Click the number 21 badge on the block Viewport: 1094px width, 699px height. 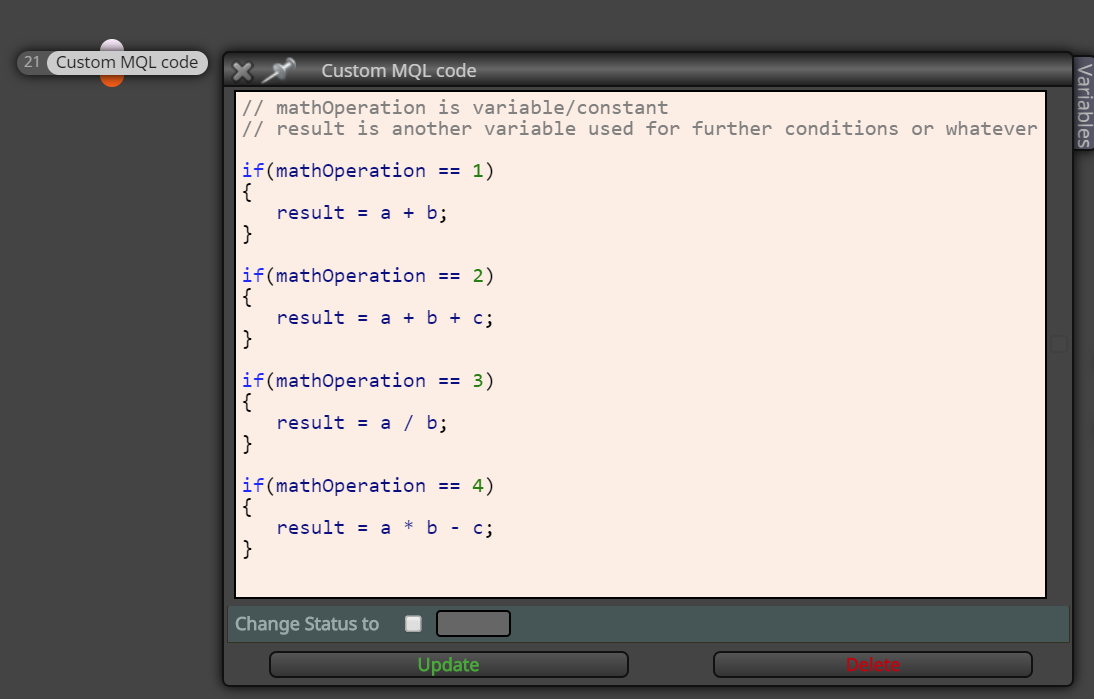[x=32, y=62]
